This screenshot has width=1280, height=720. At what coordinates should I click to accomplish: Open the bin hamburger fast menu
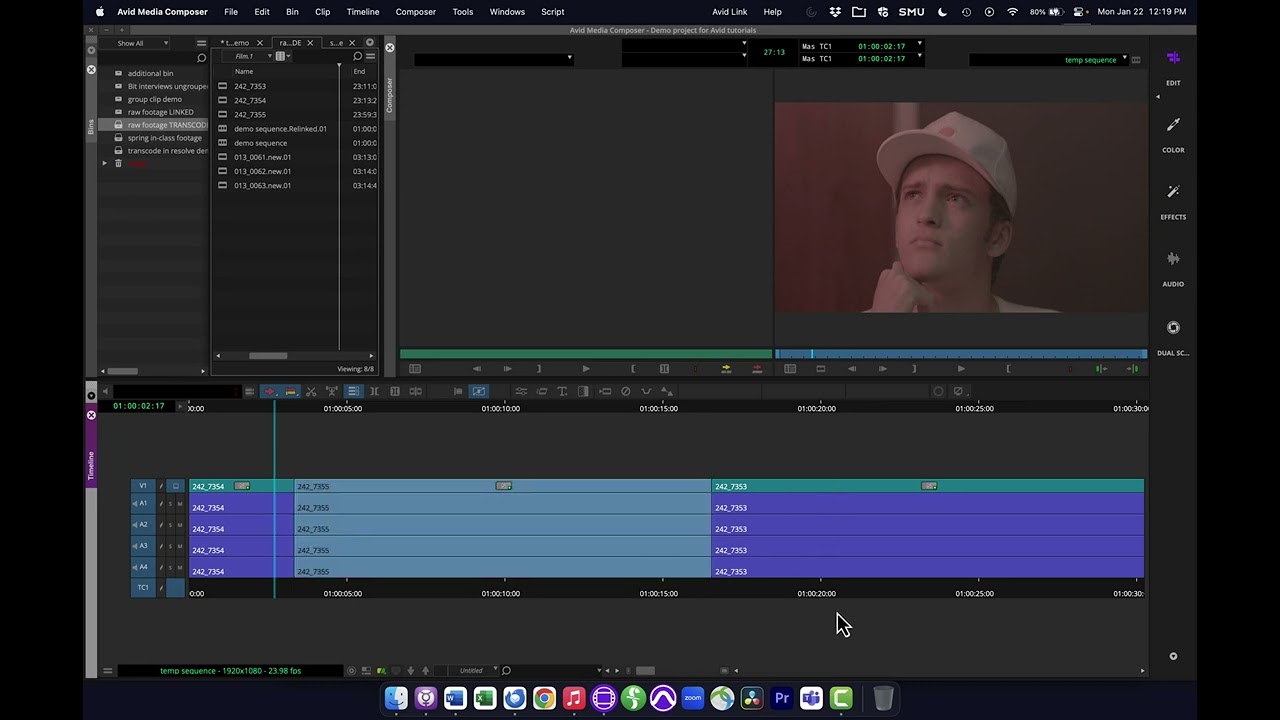point(370,56)
